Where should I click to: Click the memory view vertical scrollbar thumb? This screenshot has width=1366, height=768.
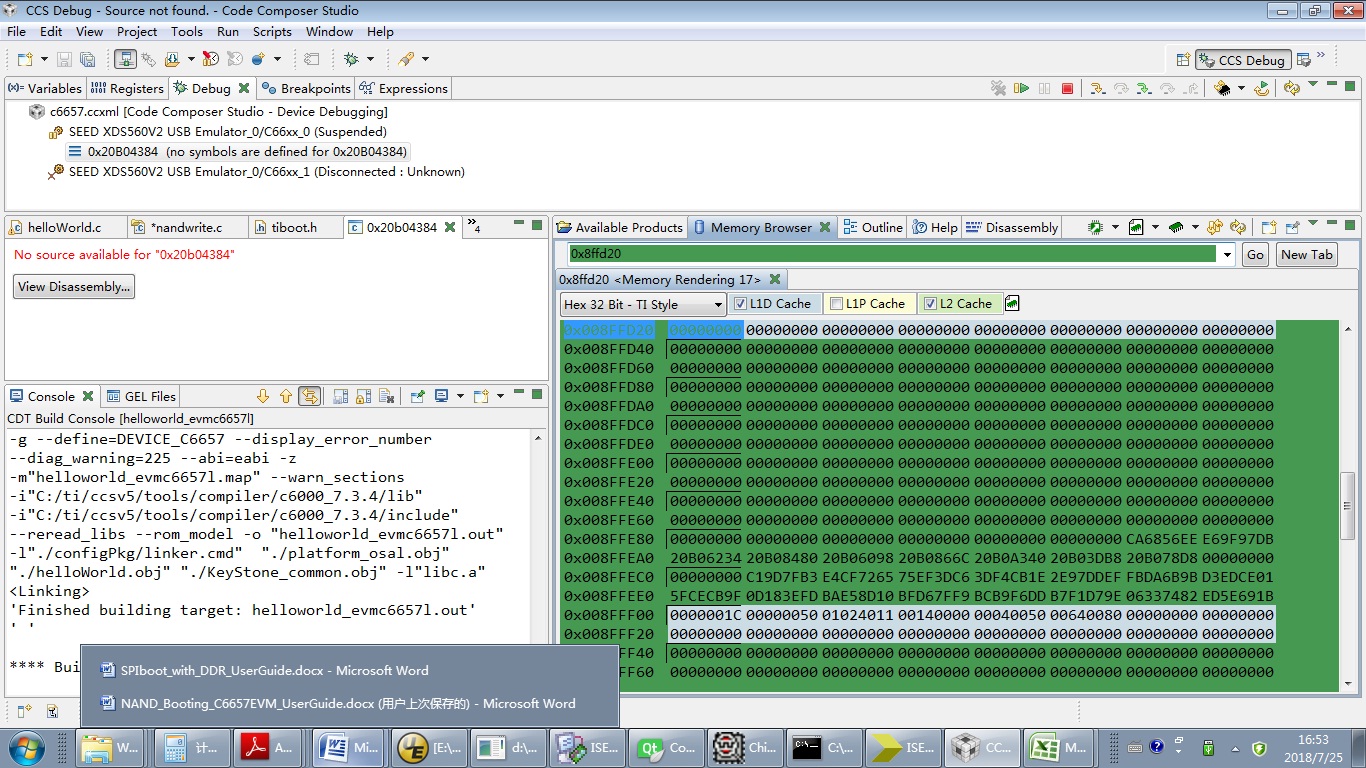(x=1347, y=505)
